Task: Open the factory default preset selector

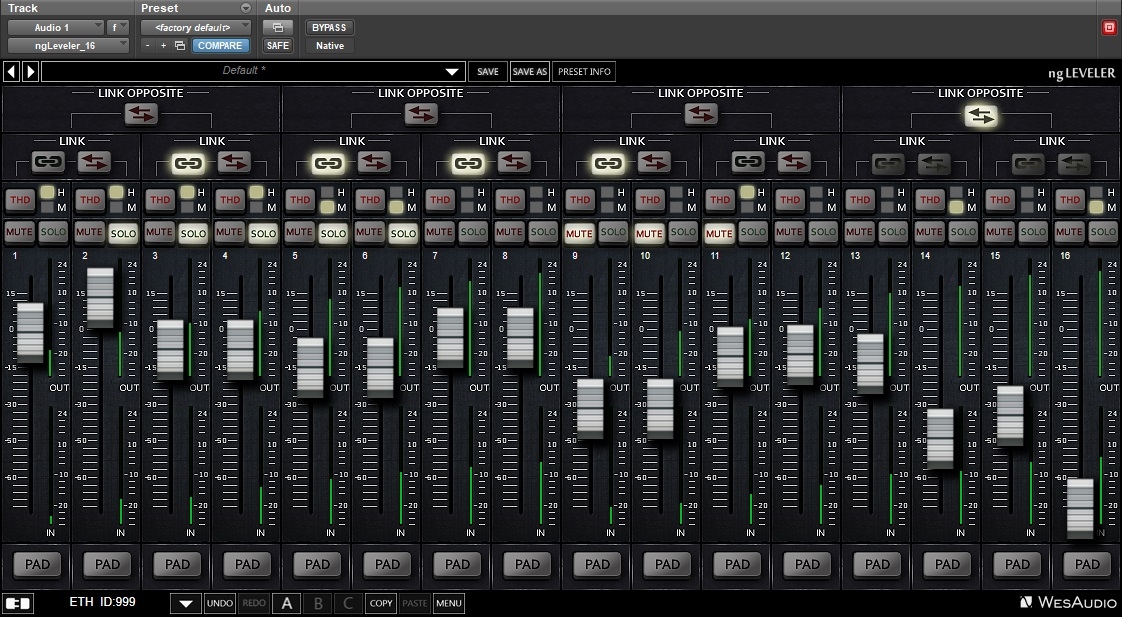Action: pyautogui.click(x=196, y=27)
